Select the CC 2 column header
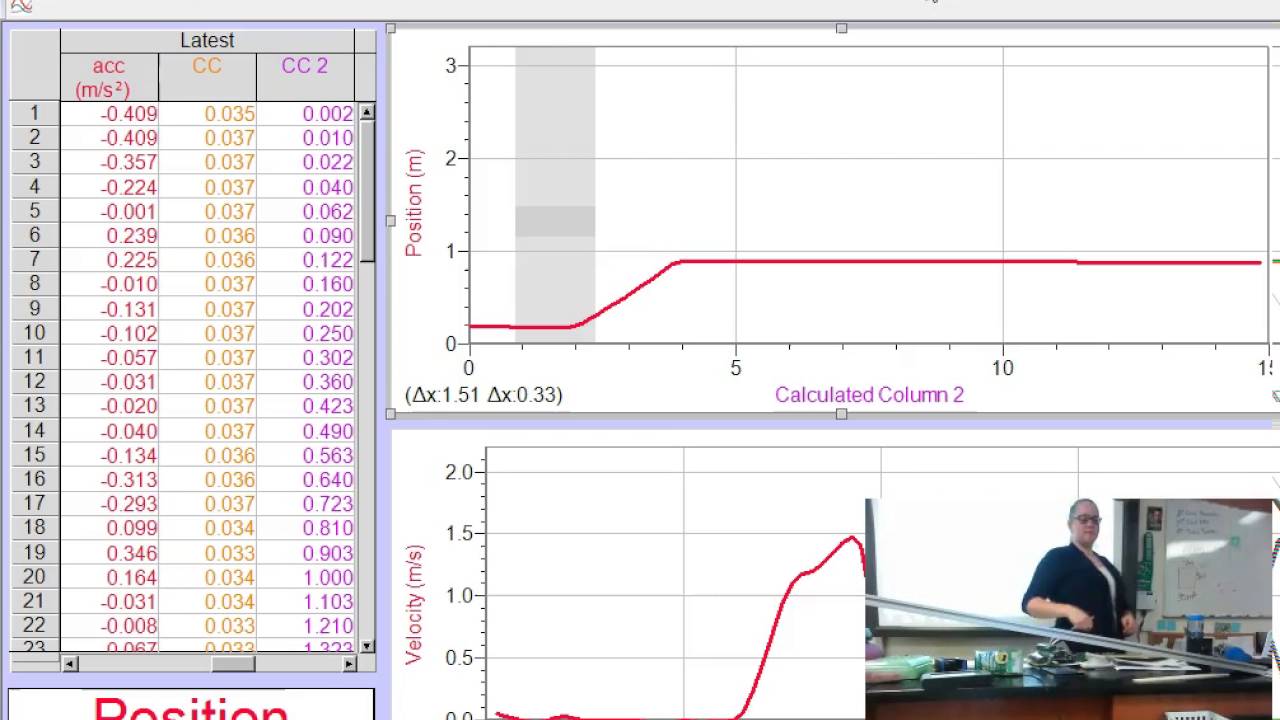 click(x=305, y=78)
